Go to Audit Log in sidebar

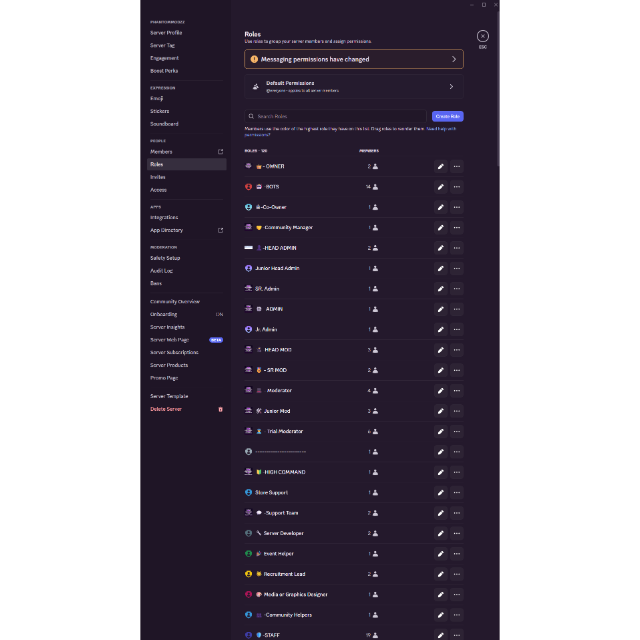162,270
